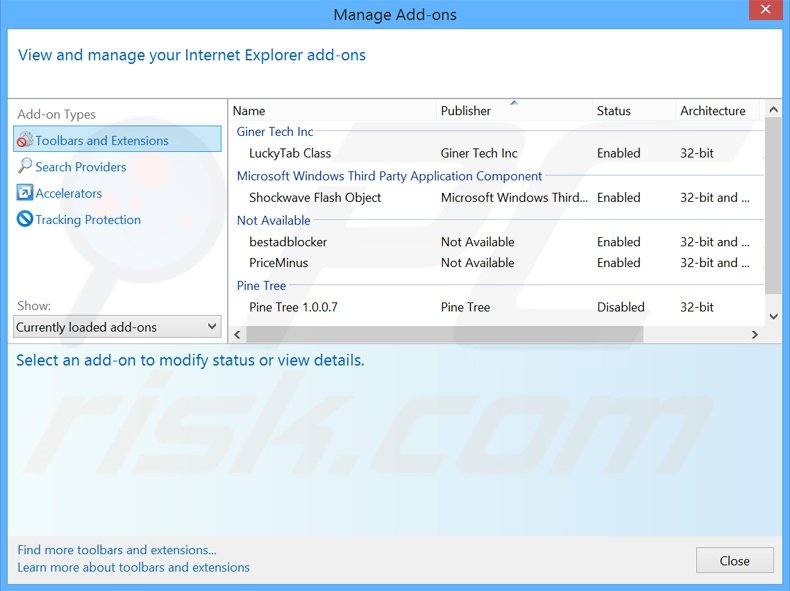
Task: Click Enabled status of LuckyTab Class
Action: (619, 153)
